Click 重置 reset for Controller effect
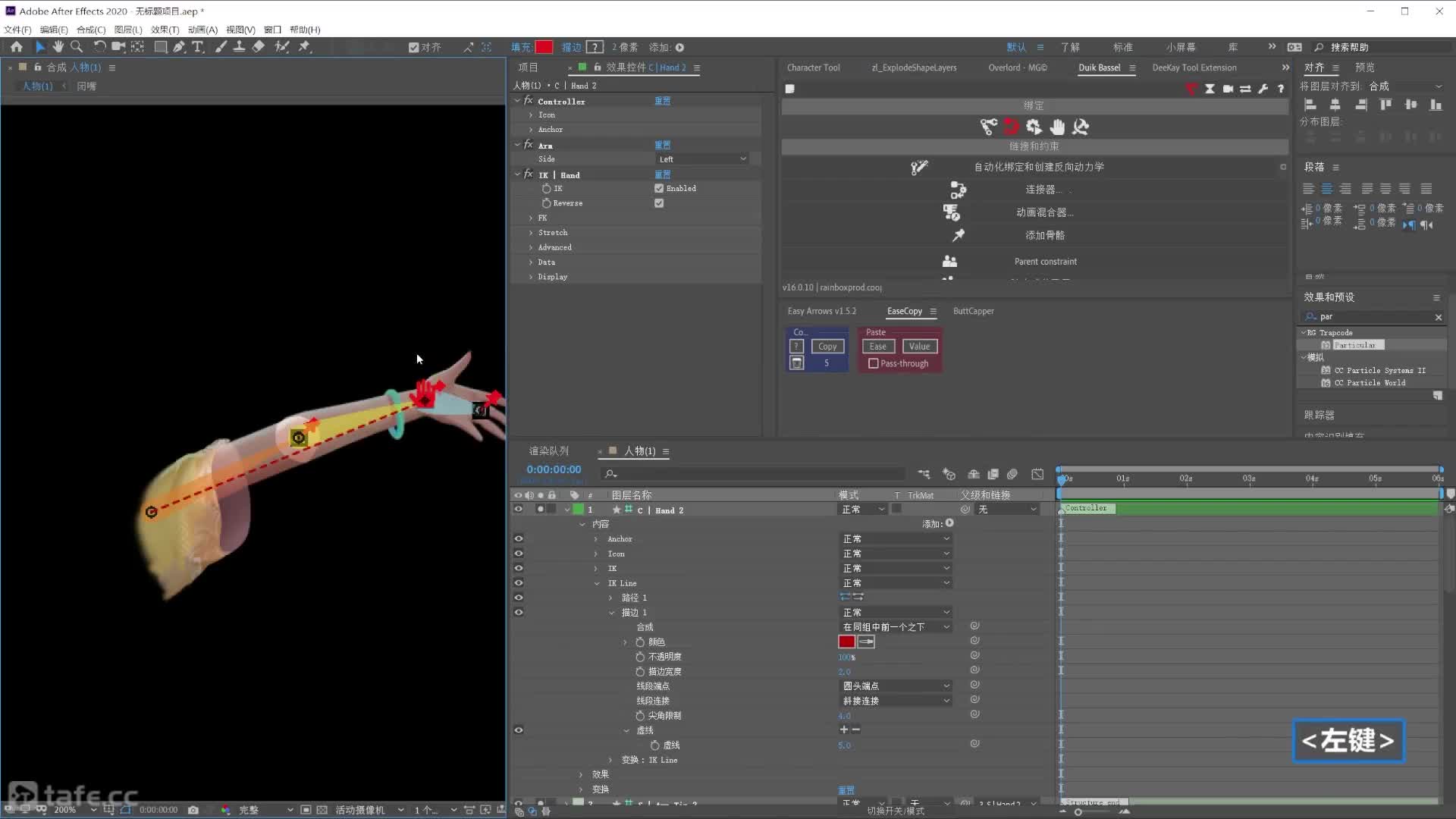This screenshot has width=1456, height=819. (x=662, y=101)
